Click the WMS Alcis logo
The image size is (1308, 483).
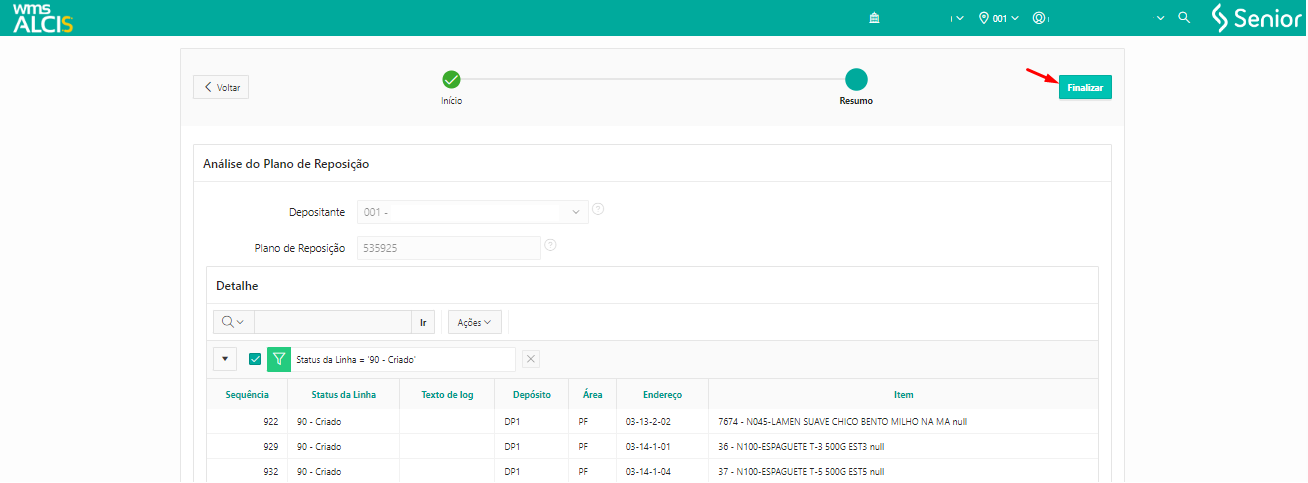click(44, 18)
